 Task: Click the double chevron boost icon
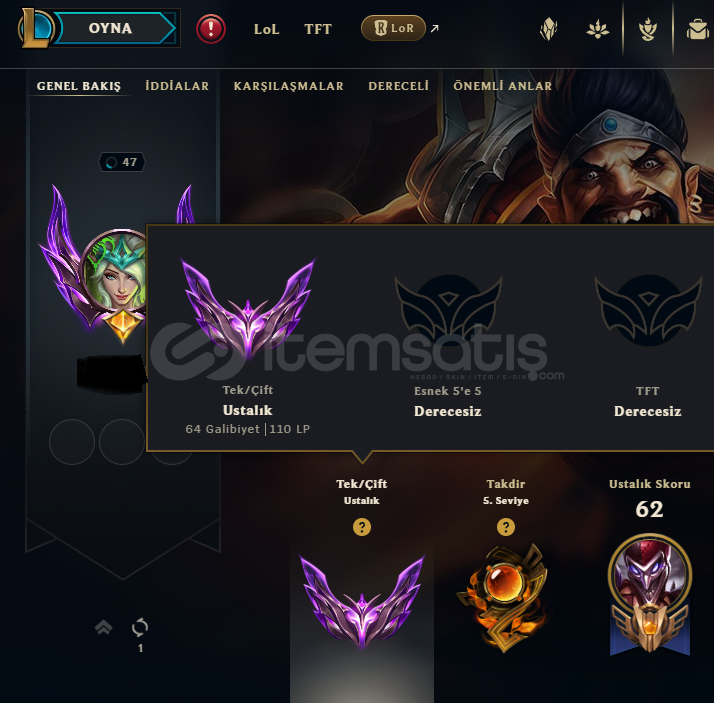(x=104, y=627)
